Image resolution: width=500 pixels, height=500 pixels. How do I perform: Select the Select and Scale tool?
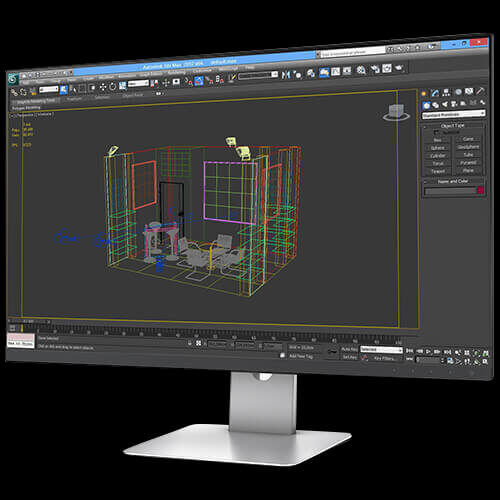pos(123,85)
